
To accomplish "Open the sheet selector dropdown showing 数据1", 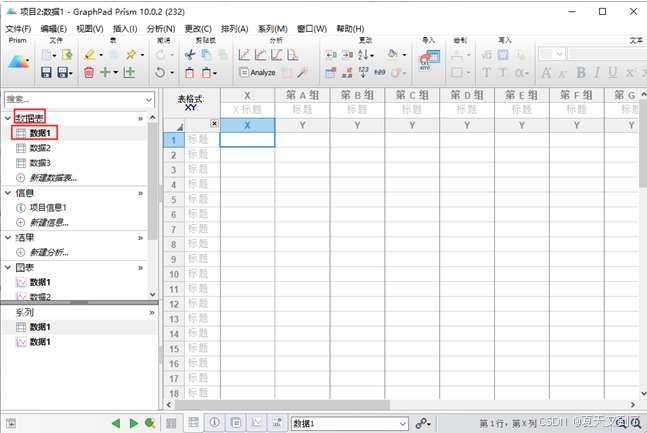I will pos(402,424).
